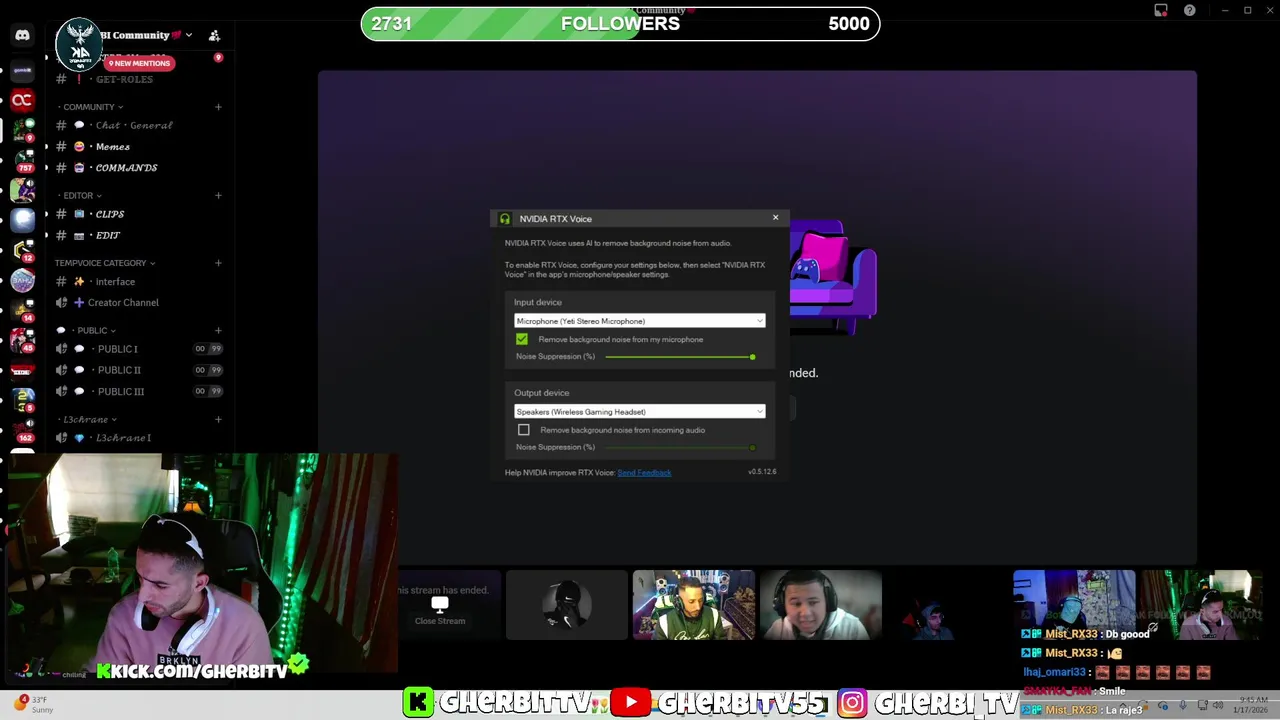Click the invite people icon beside server name

(214, 35)
